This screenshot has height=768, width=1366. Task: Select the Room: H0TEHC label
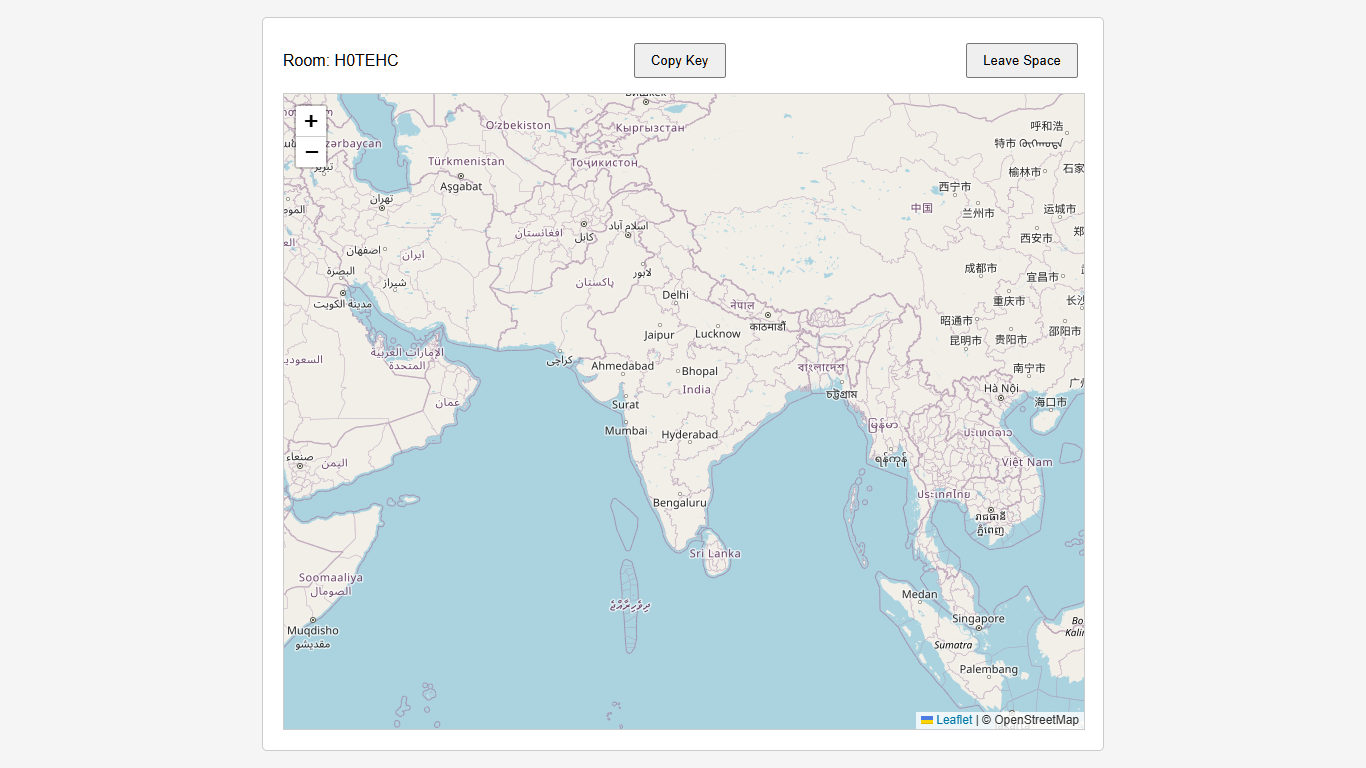(341, 60)
